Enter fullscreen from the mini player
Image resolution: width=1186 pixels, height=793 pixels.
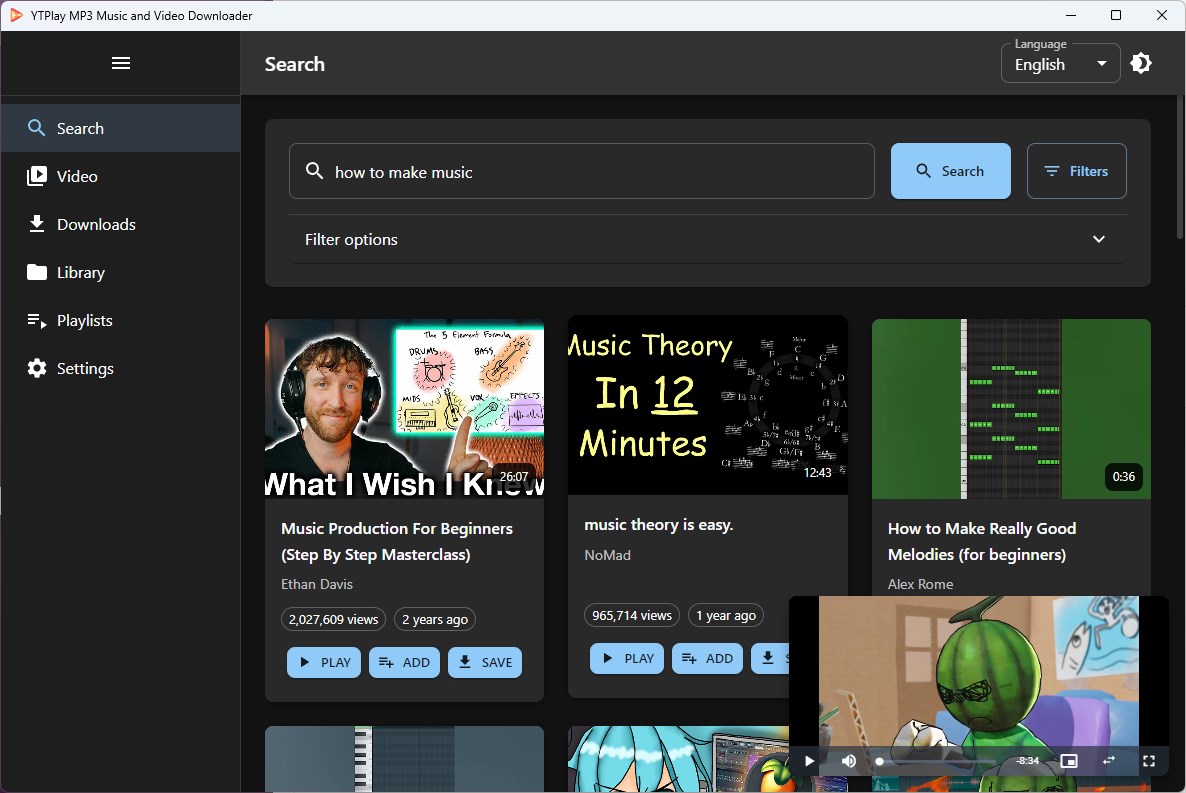[x=1149, y=761]
